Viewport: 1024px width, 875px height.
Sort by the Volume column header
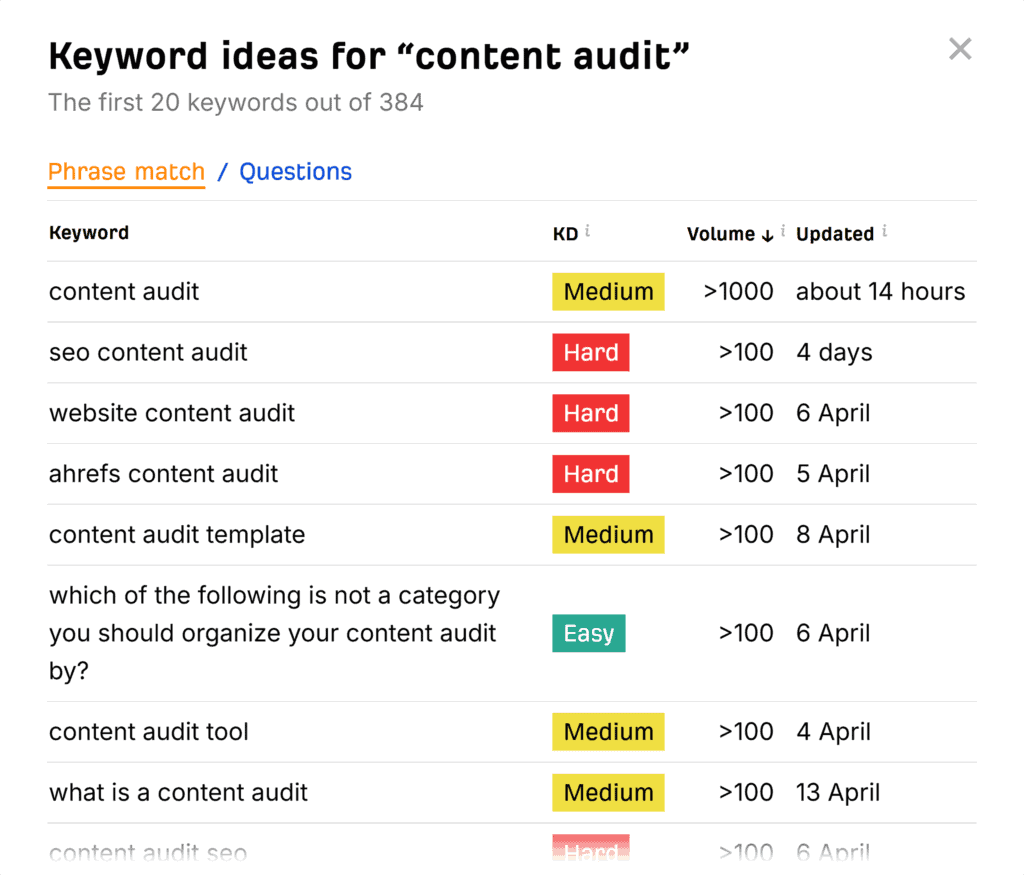point(720,234)
